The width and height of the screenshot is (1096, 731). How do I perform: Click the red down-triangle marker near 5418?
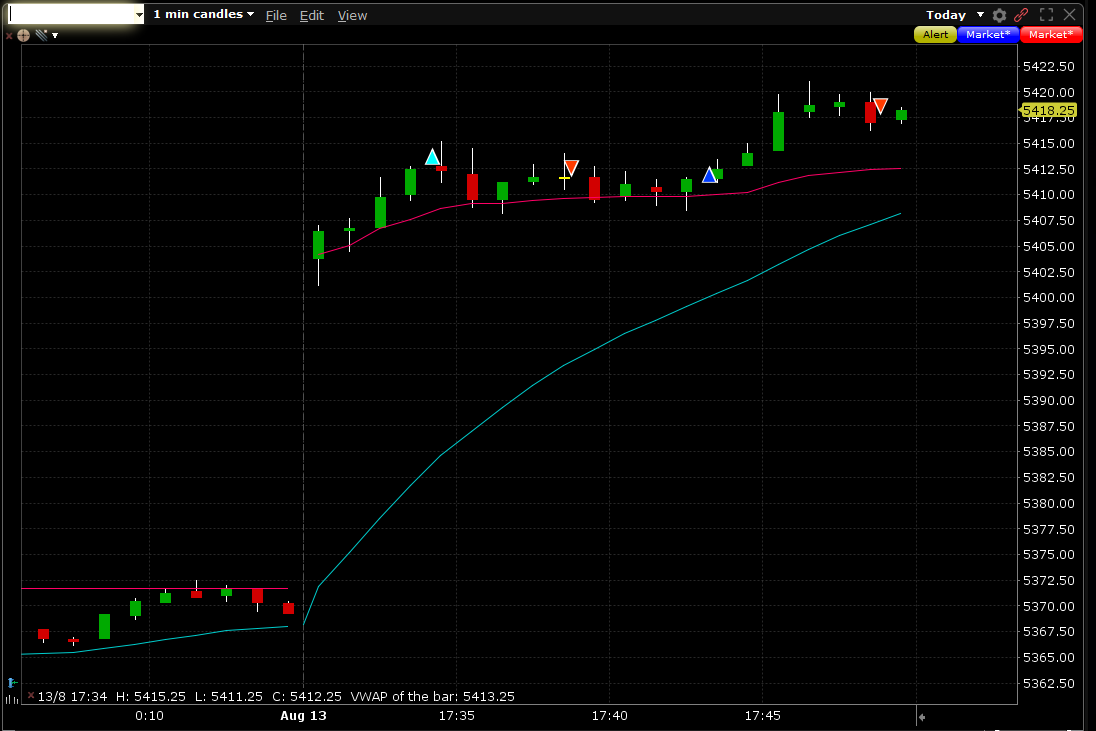tap(881, 106)
